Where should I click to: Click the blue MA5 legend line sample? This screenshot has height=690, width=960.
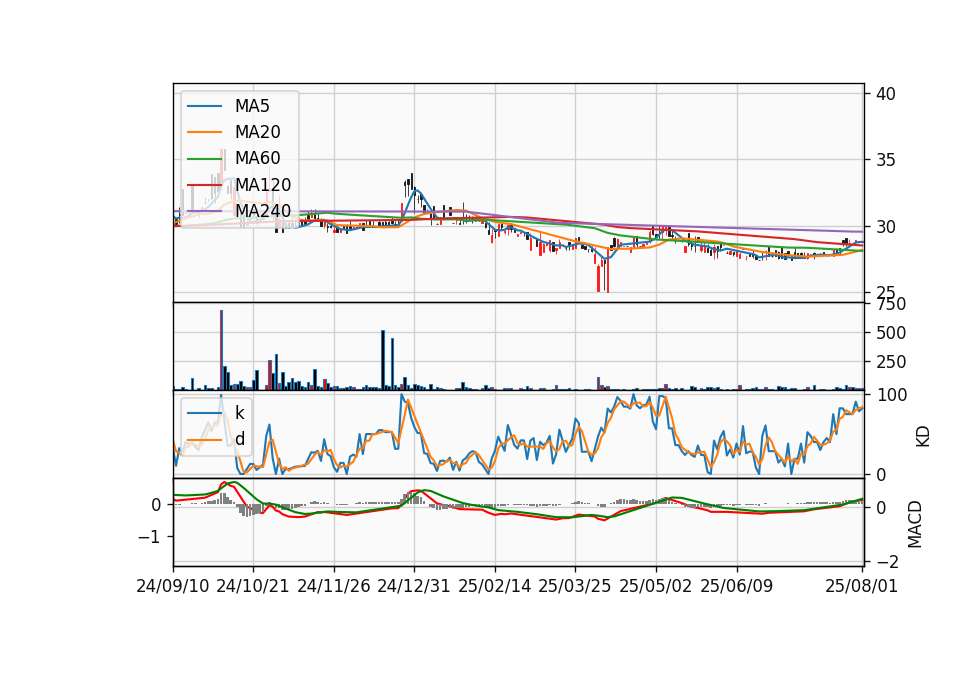tap(204, 106)
